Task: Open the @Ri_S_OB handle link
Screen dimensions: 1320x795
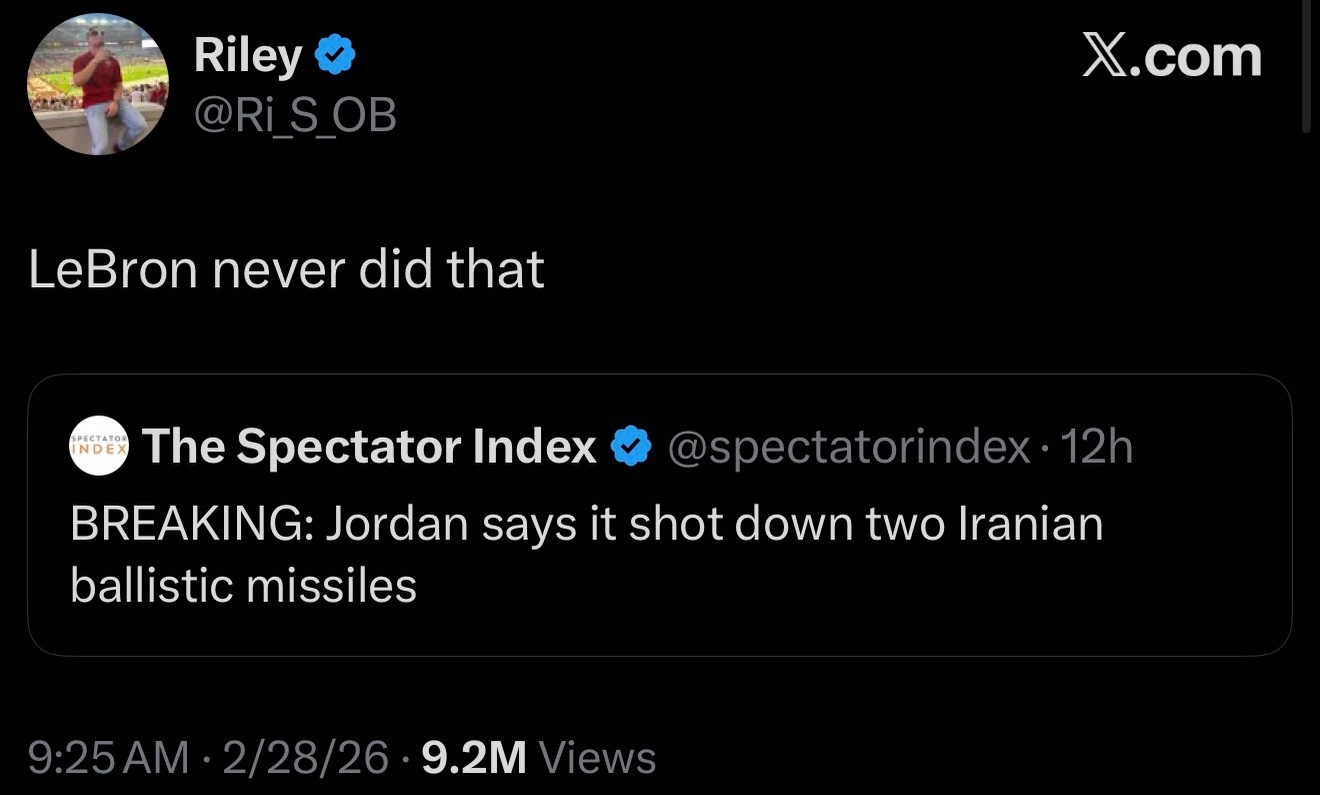Action: point(295,117)
